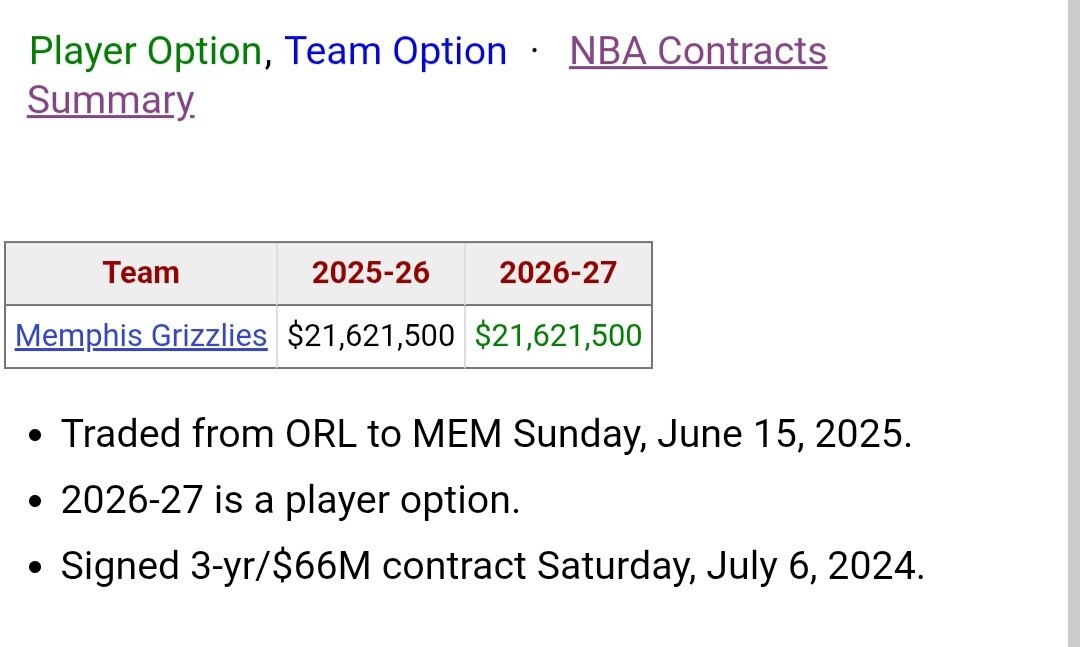Click the bullet point before the signed contract note

click(x=36, y=568)
